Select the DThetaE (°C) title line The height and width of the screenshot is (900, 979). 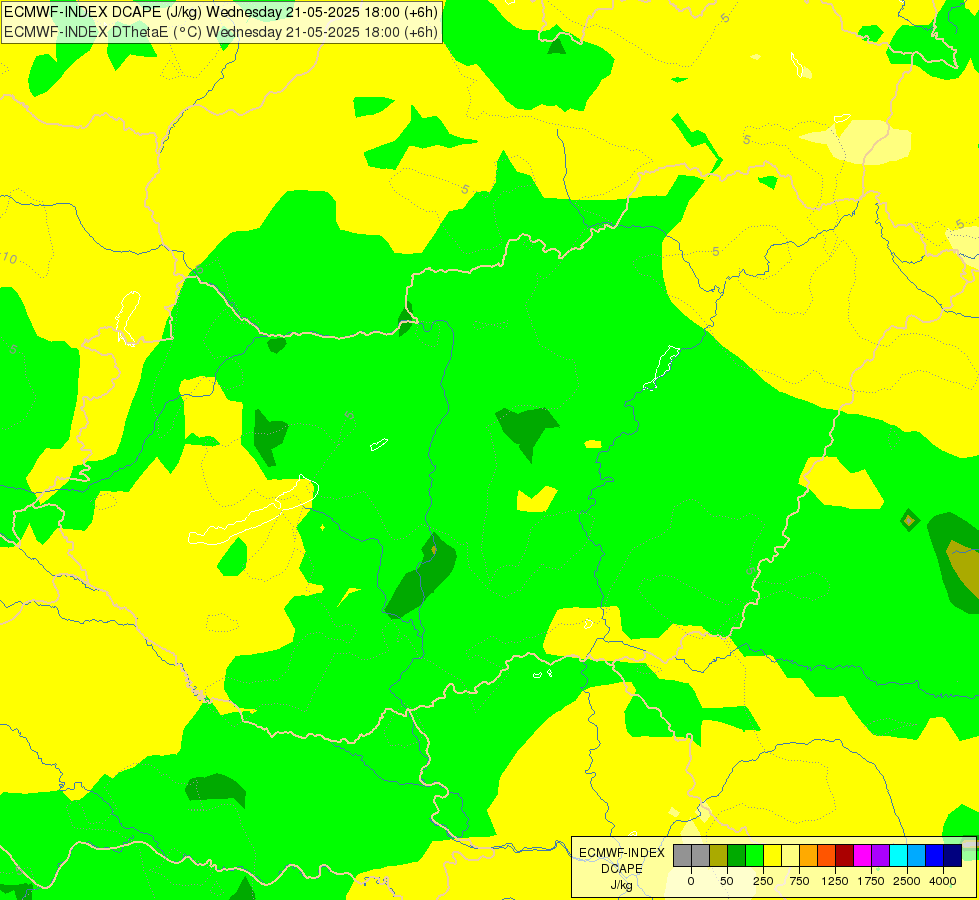[221, 32]
